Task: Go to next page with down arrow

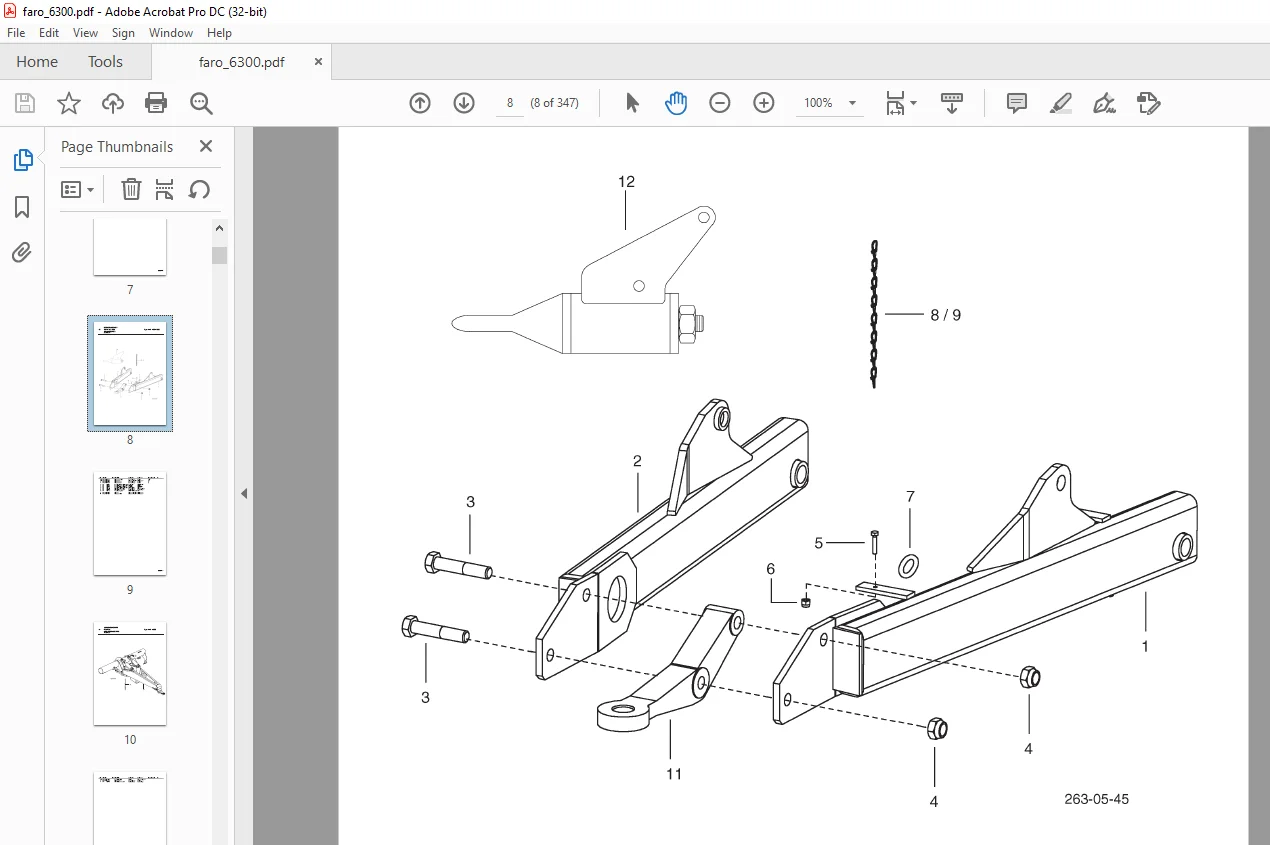Action: (x=464, y=103)
